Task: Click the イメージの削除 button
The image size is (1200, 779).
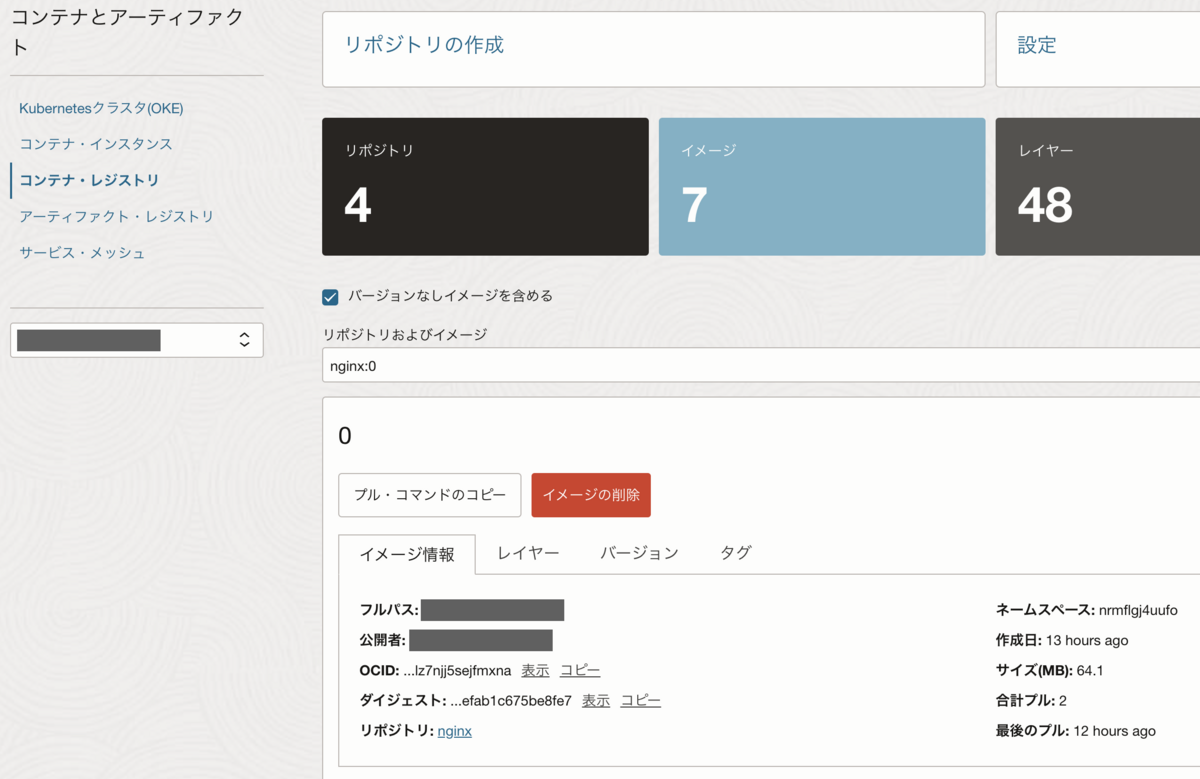Action: [590, 494]
